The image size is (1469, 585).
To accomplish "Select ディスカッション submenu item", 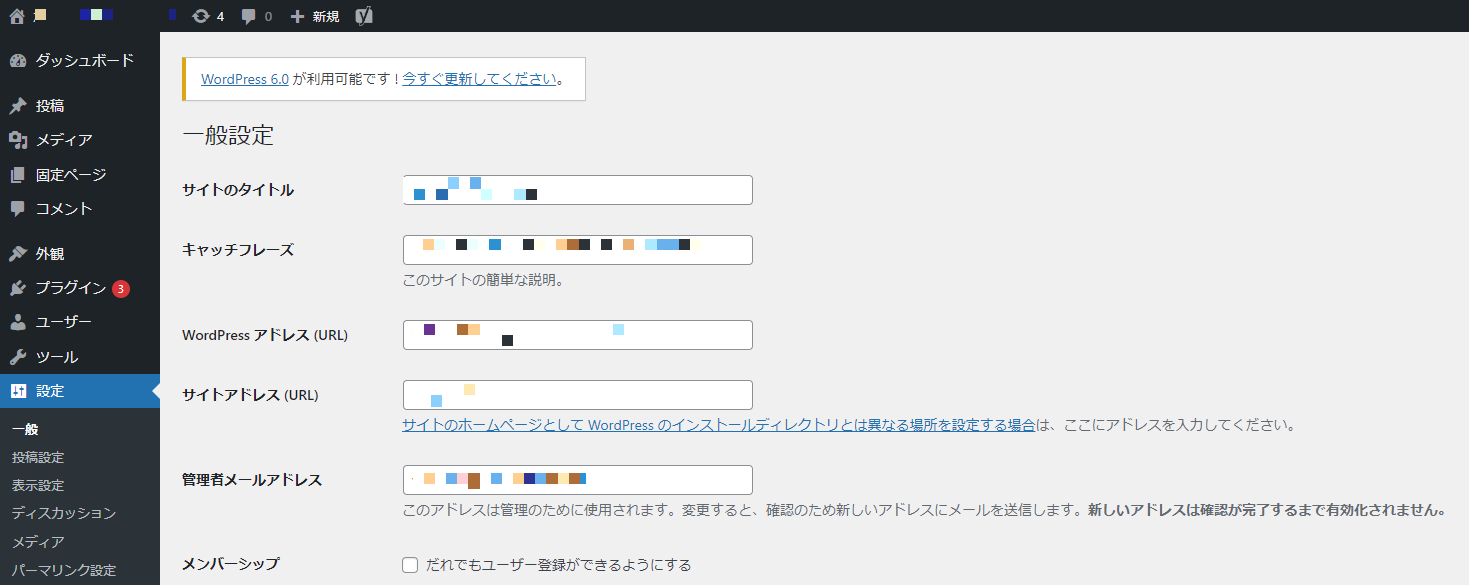I will (x=64, y=513).
